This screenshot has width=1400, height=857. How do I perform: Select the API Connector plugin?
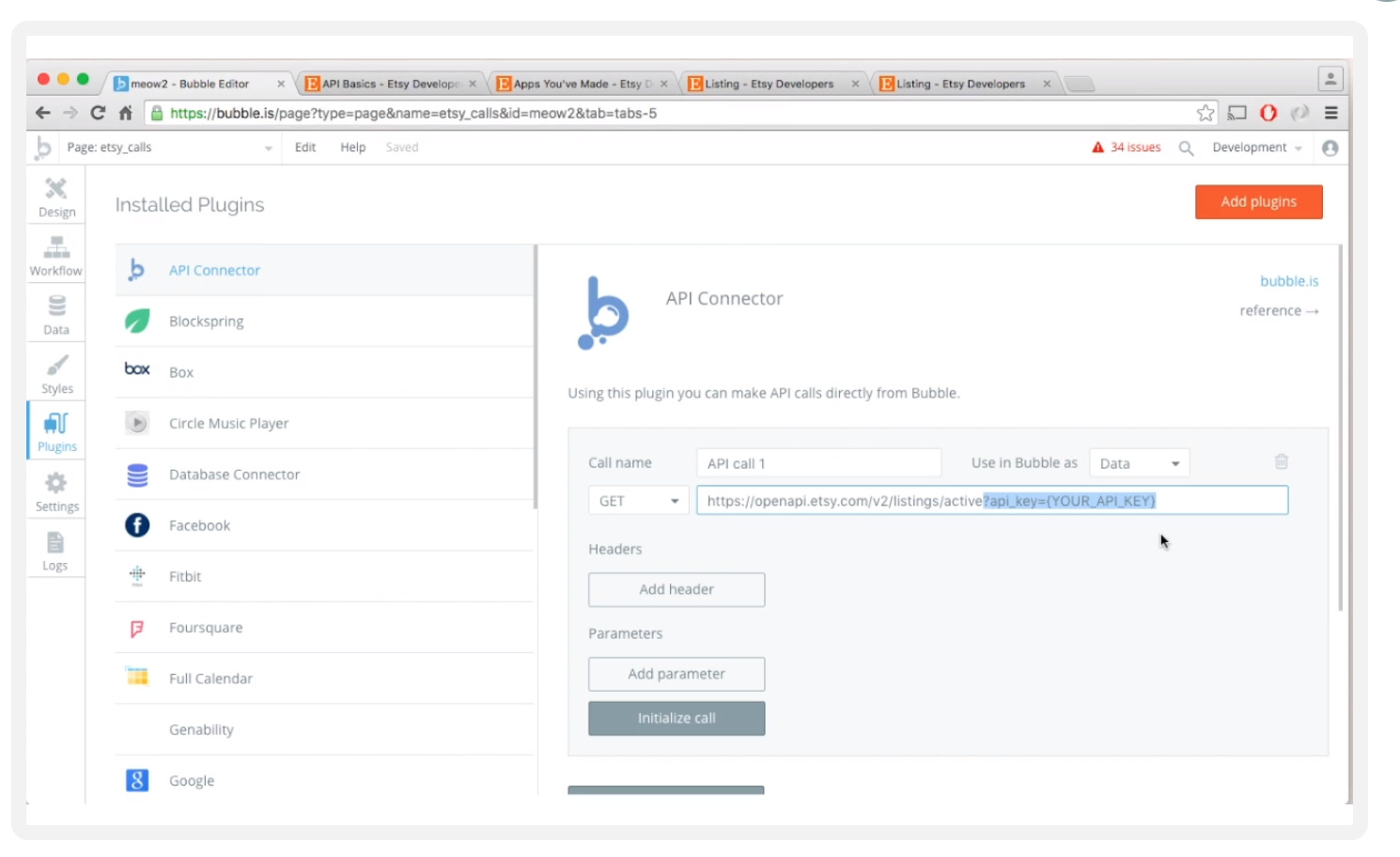pyautogui.click(x=324, y=271)
